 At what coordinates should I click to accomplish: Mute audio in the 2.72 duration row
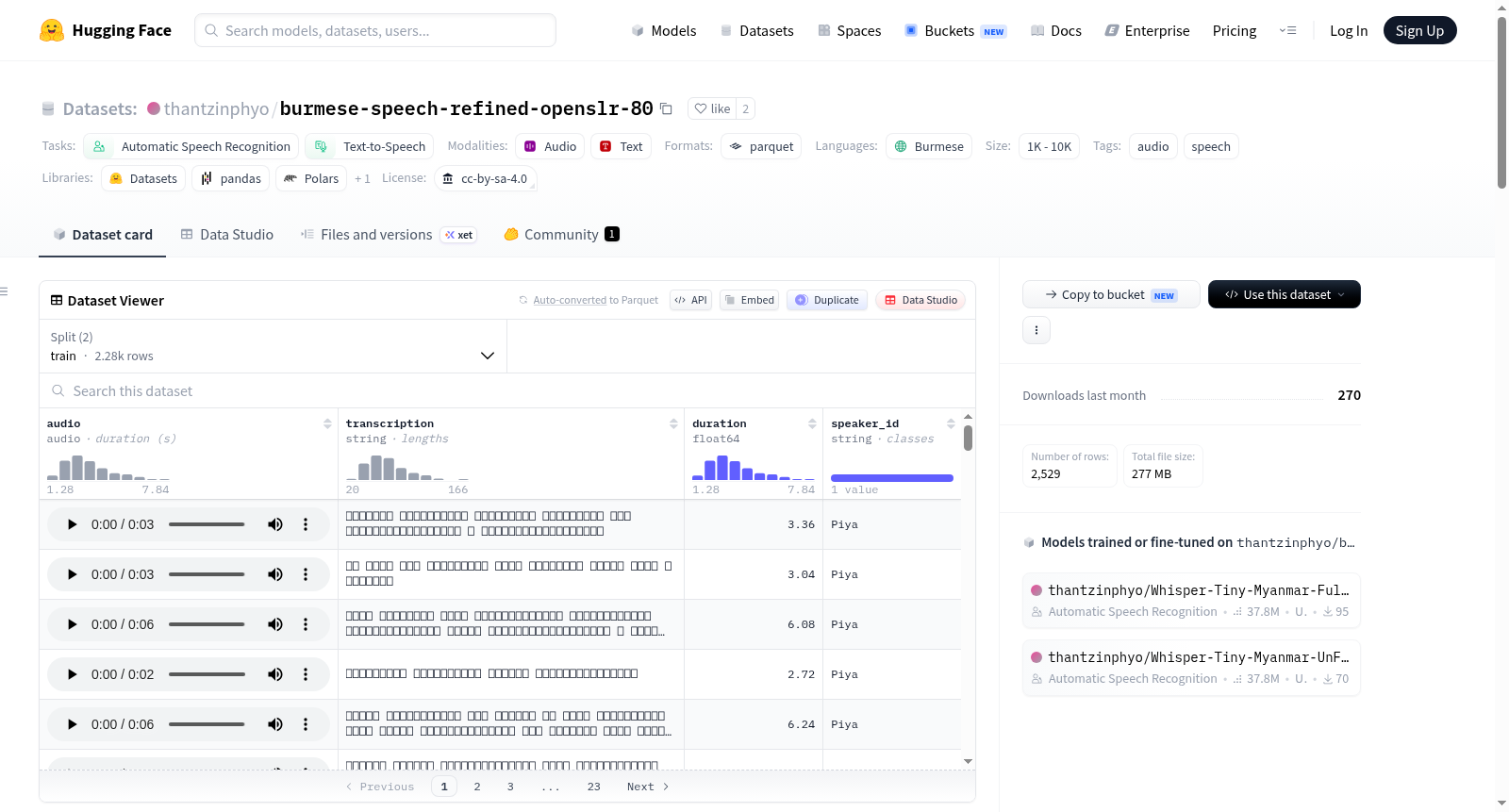coord(275,674)
